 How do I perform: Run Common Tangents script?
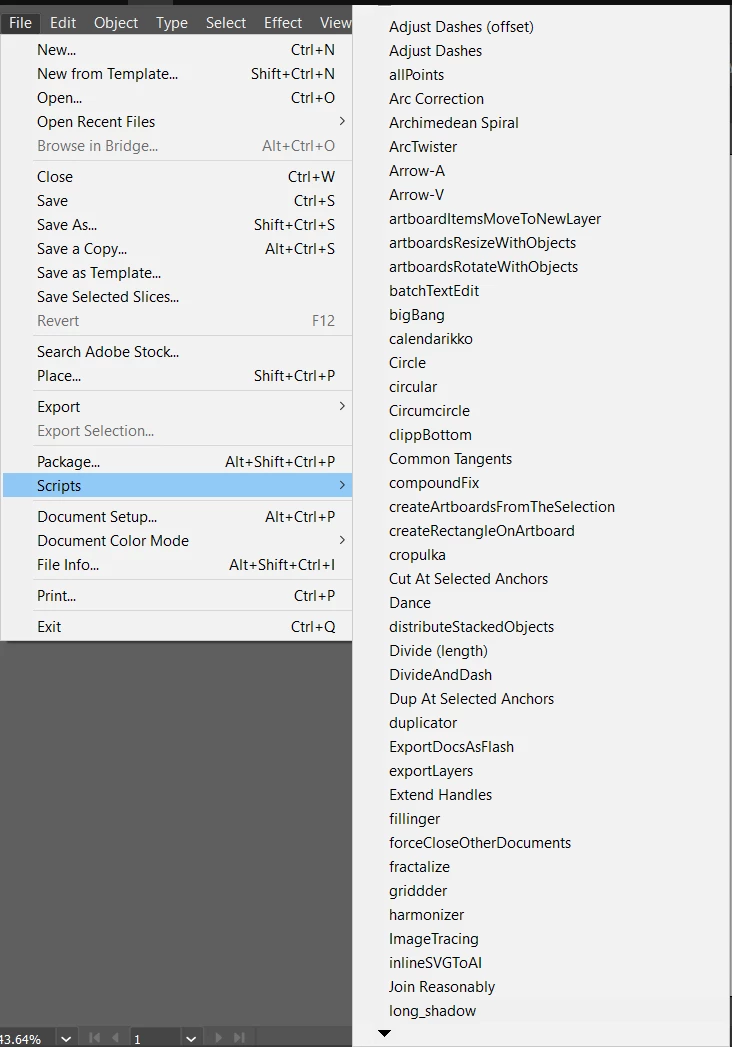(450, 459)
